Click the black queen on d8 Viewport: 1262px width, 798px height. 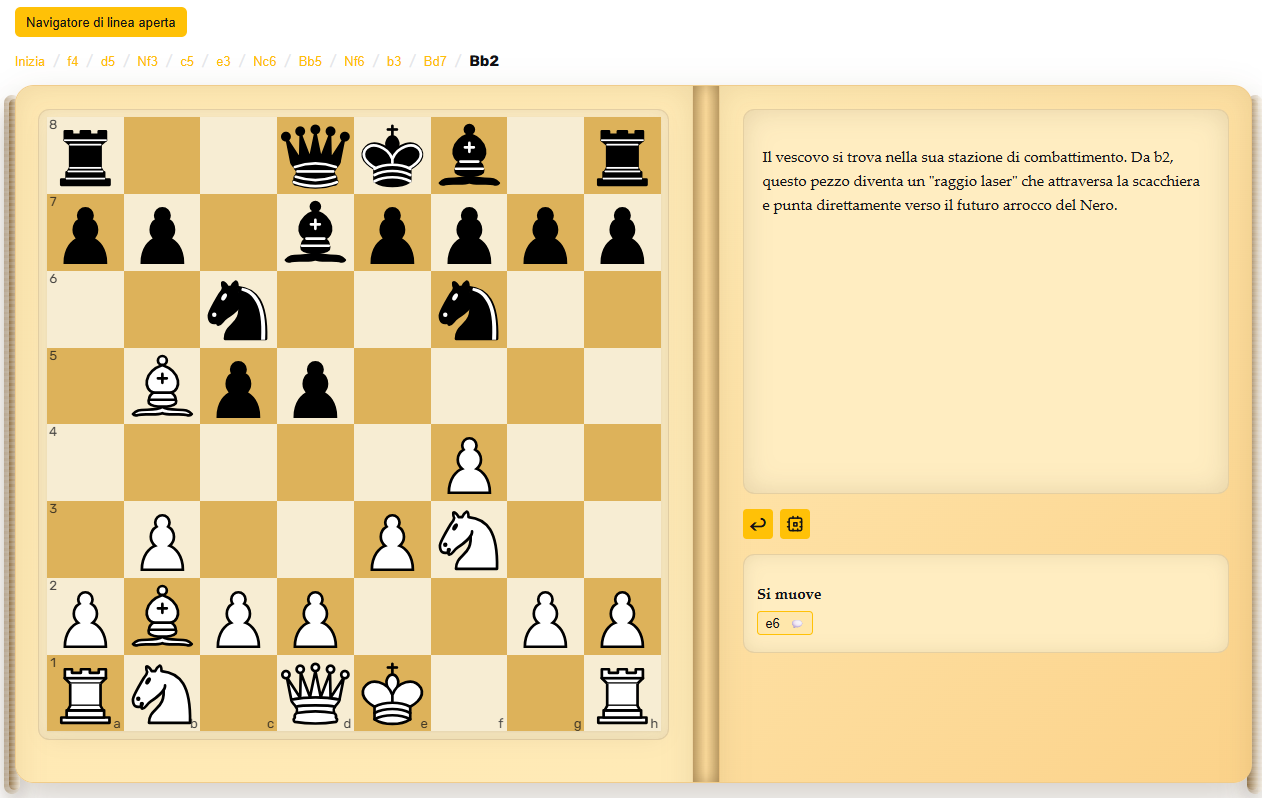(x=316, y=156)
